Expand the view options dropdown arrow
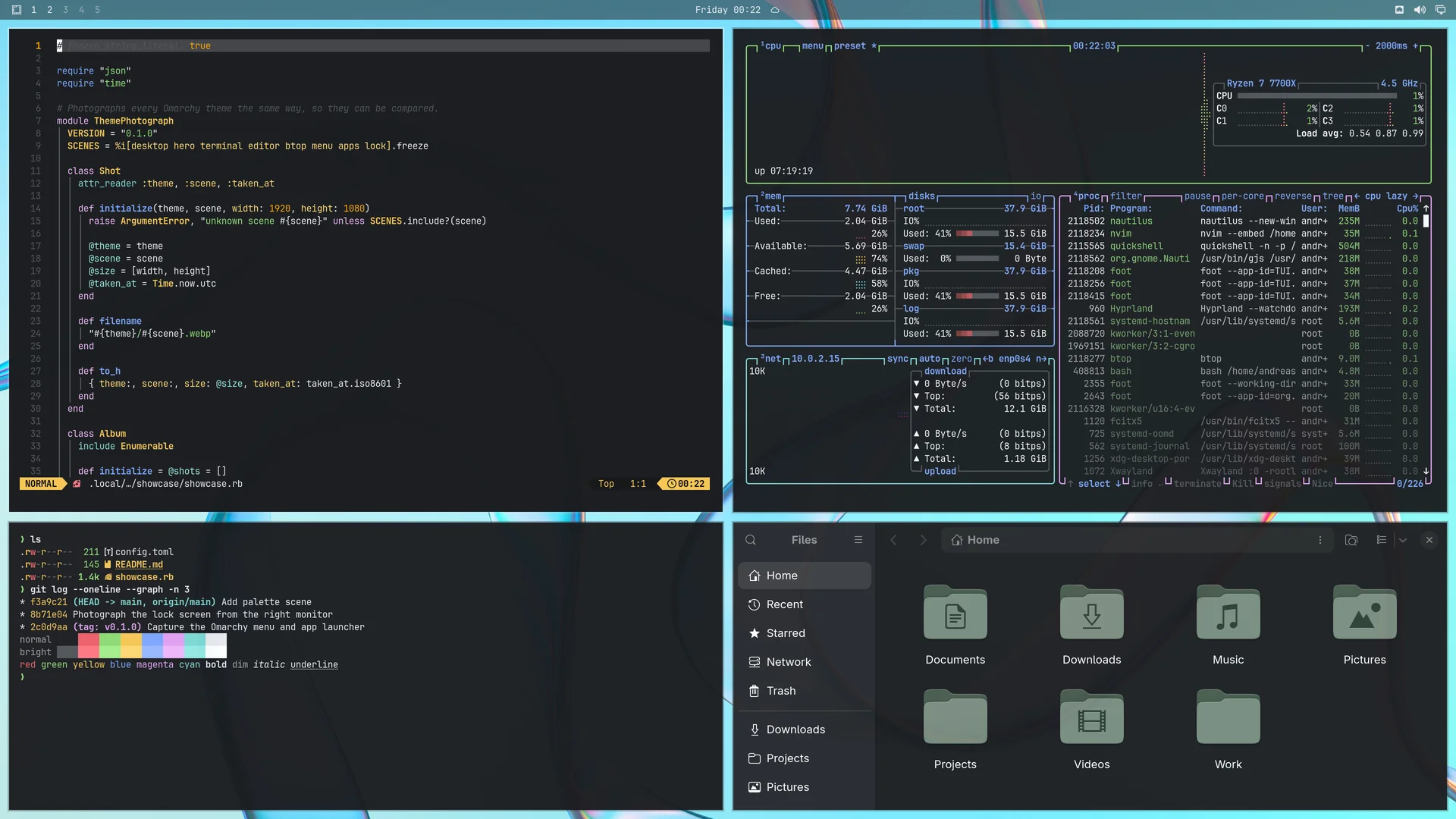Viewport: 1456px width, 819px height. (1403, 540)
